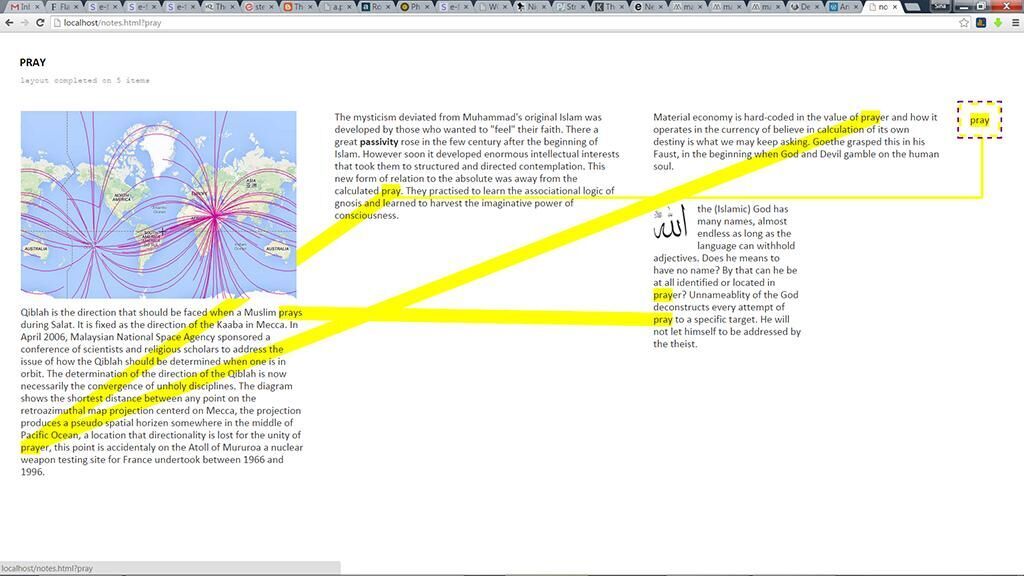Switch to the 'Ph' tab

[413, 7]
